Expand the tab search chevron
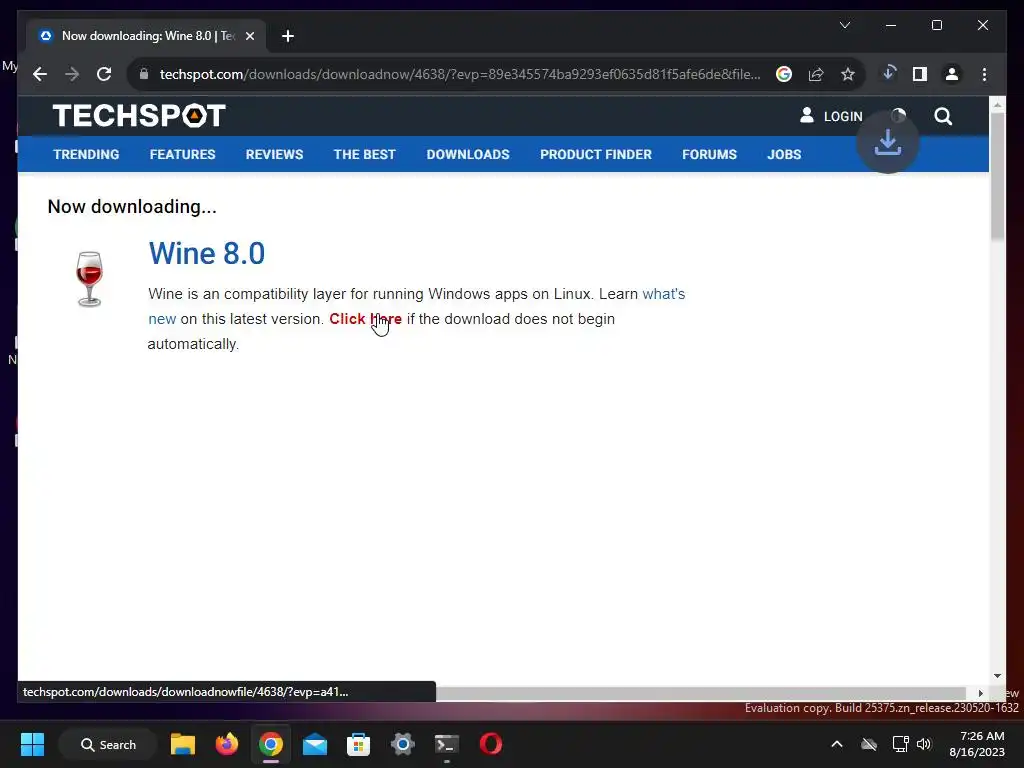 (x=844, y=25)
